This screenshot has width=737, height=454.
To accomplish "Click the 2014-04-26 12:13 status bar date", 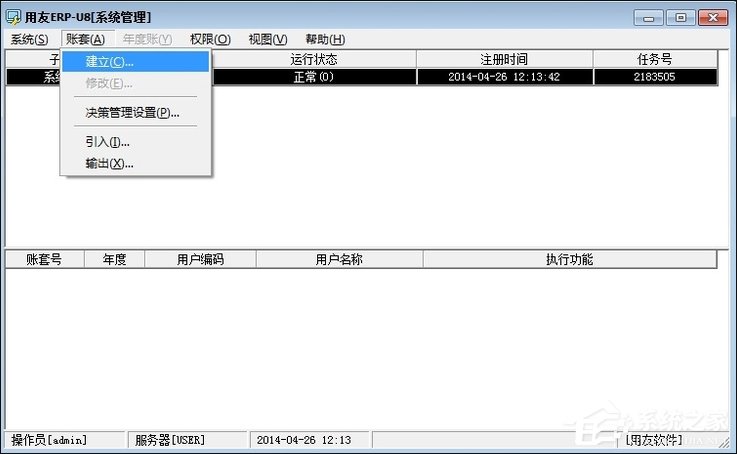I will coord(309,440).
